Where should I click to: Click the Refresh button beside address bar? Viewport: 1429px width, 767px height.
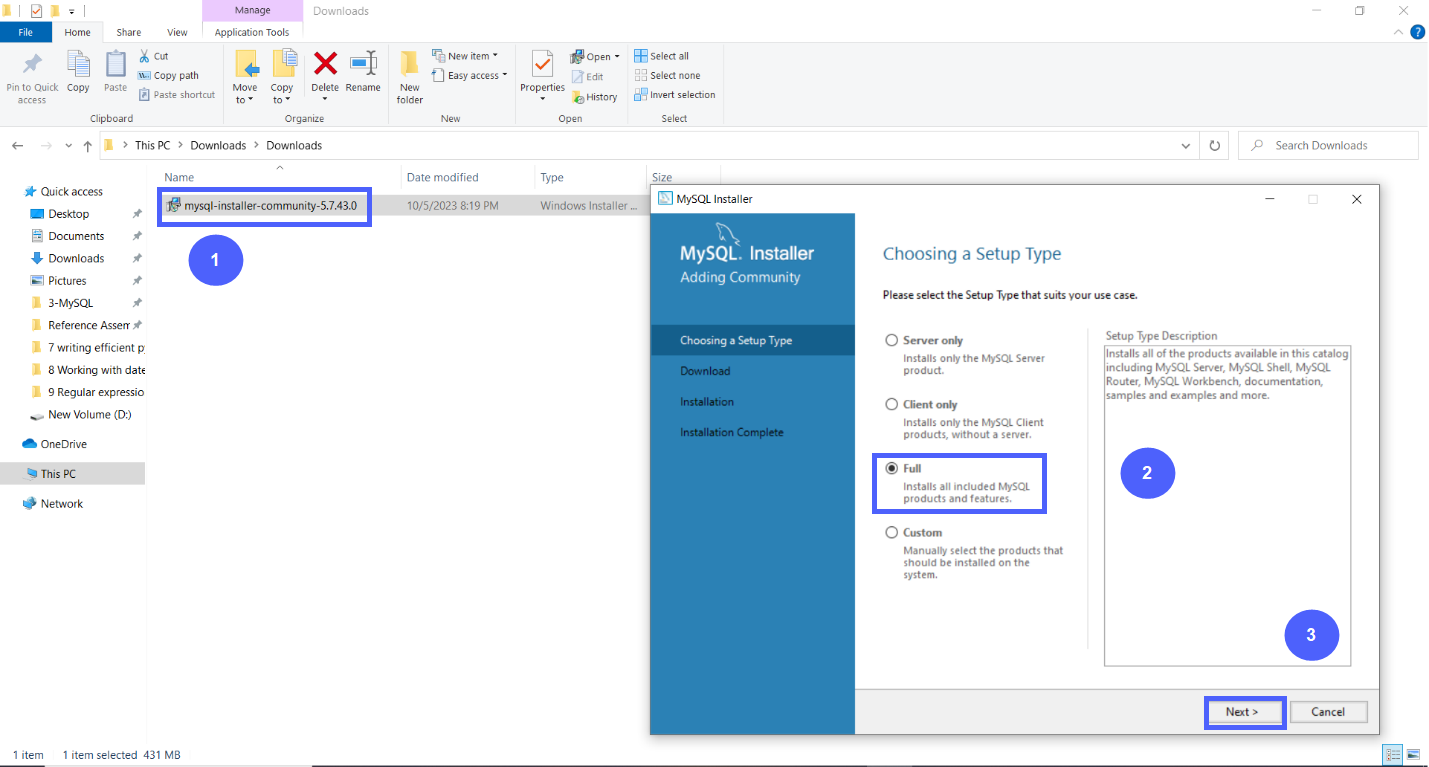coord(1215,145)
